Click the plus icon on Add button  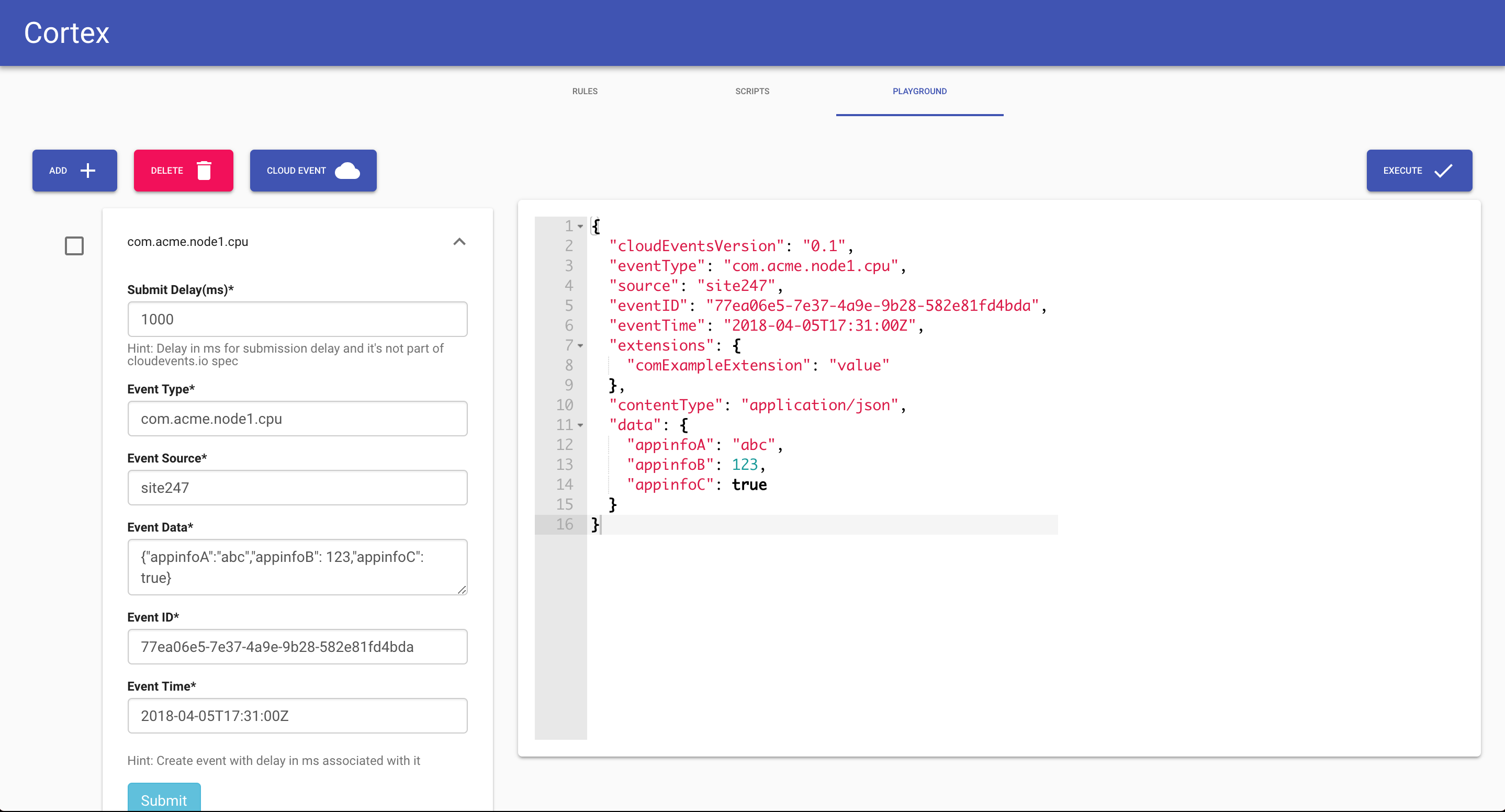coord(87,171)
